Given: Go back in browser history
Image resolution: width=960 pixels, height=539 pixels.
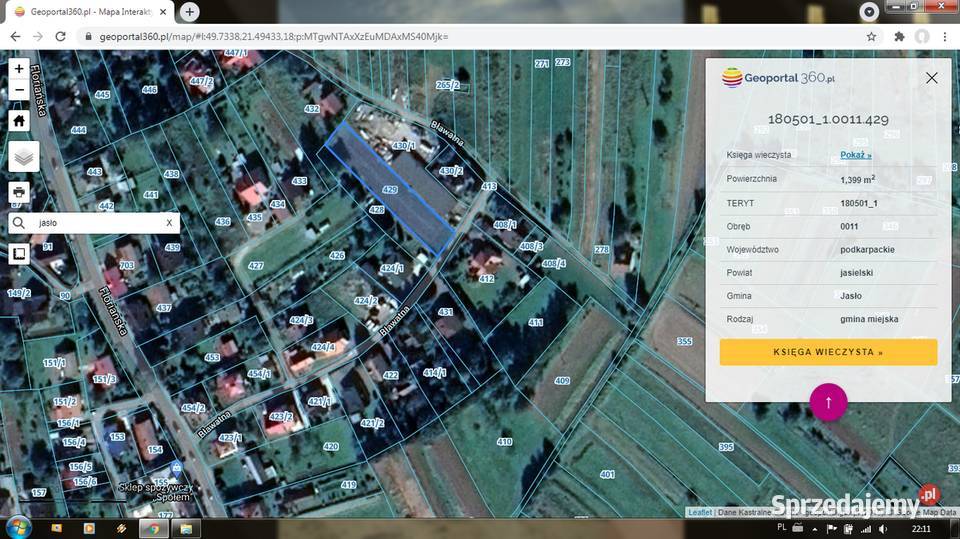Looking at the screenshot, I should click(x=15, y=37).
